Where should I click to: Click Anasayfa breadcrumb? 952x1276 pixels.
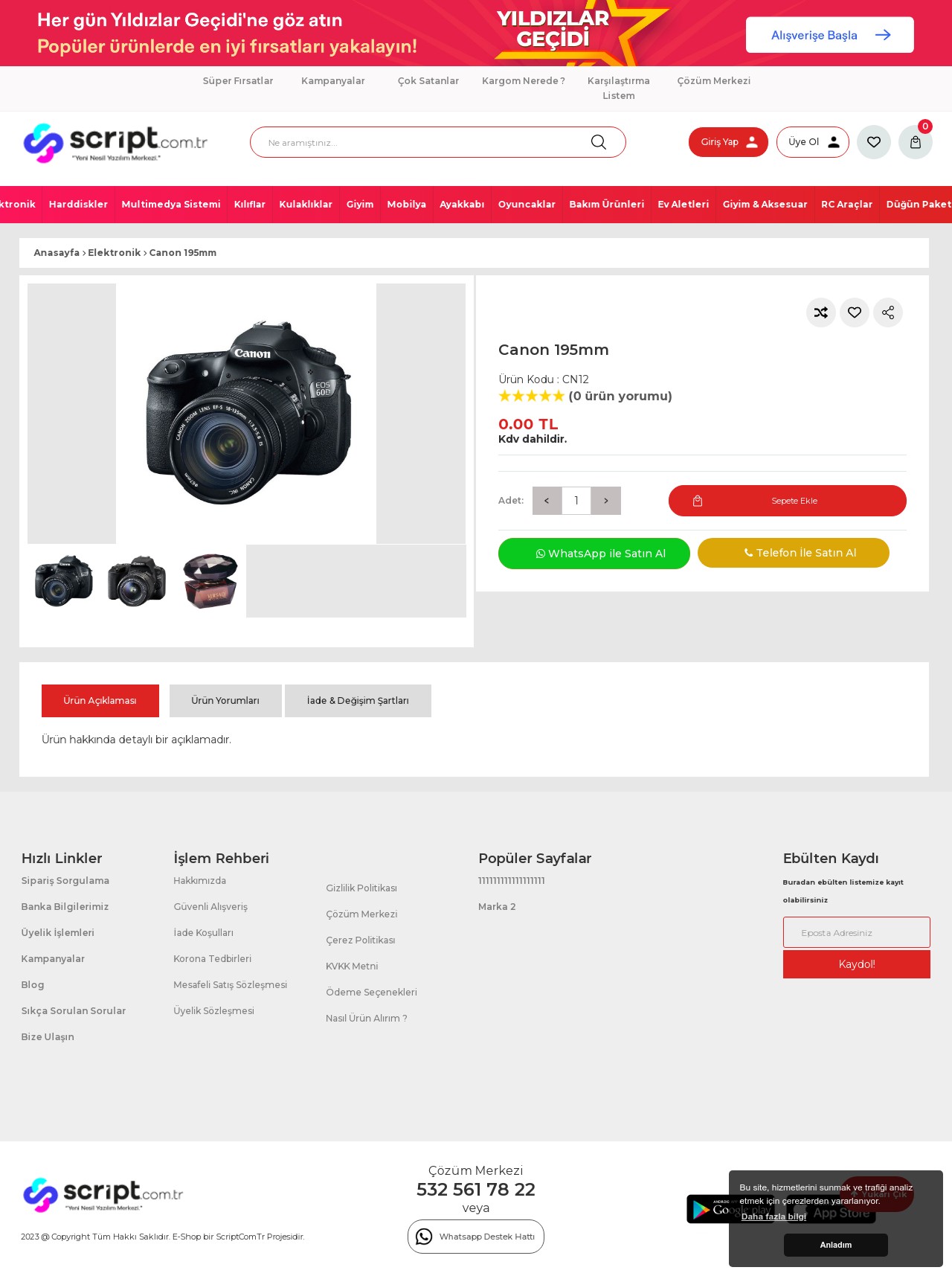click(57, 253)
